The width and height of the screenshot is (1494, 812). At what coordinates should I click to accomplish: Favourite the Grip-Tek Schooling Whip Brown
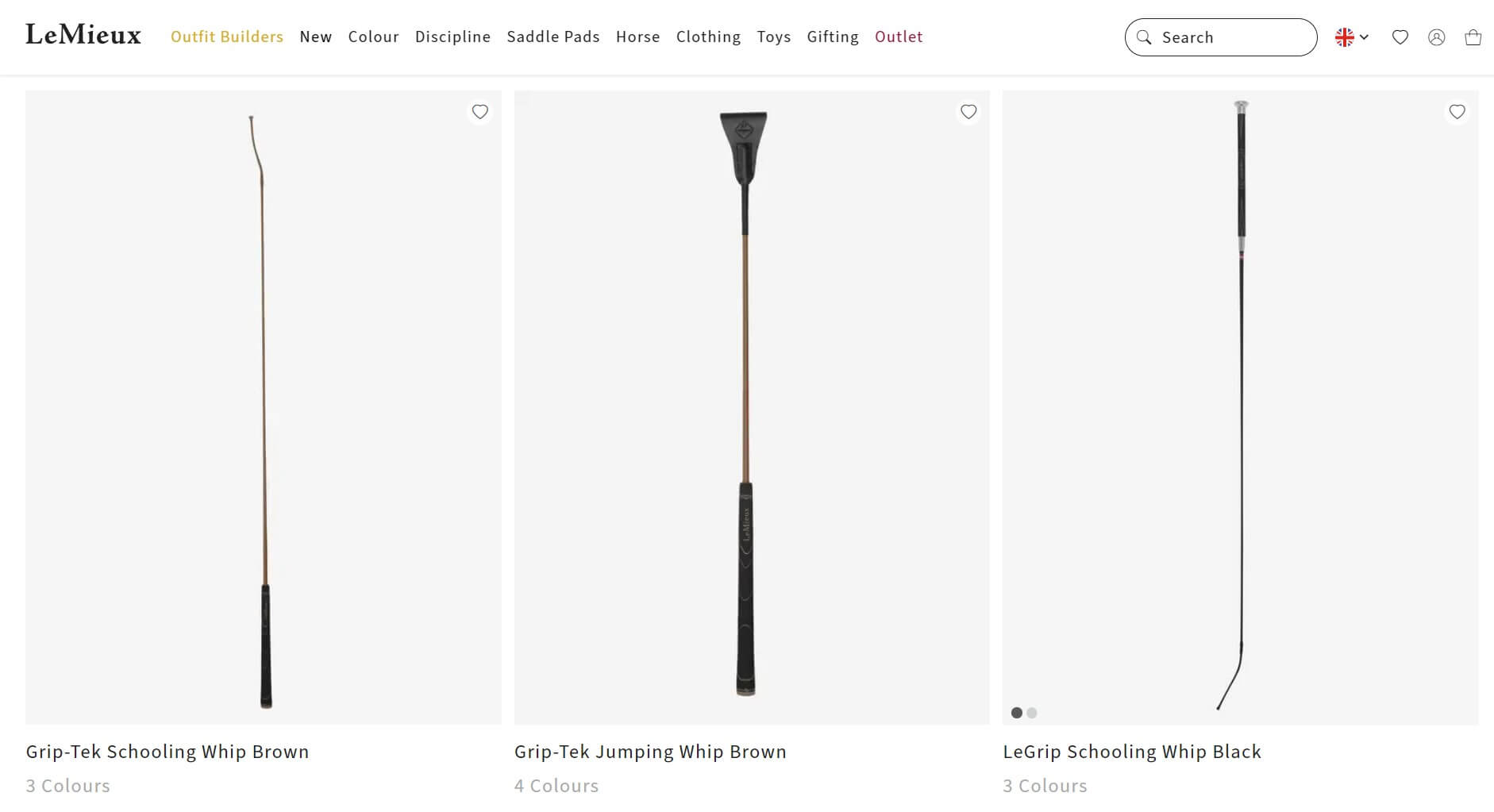click(480, 112)
